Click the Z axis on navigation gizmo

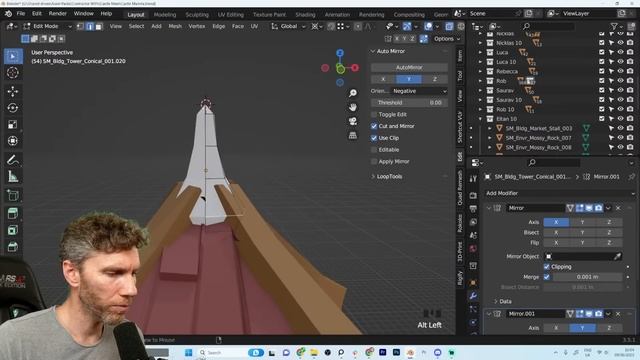coord(340,53)
